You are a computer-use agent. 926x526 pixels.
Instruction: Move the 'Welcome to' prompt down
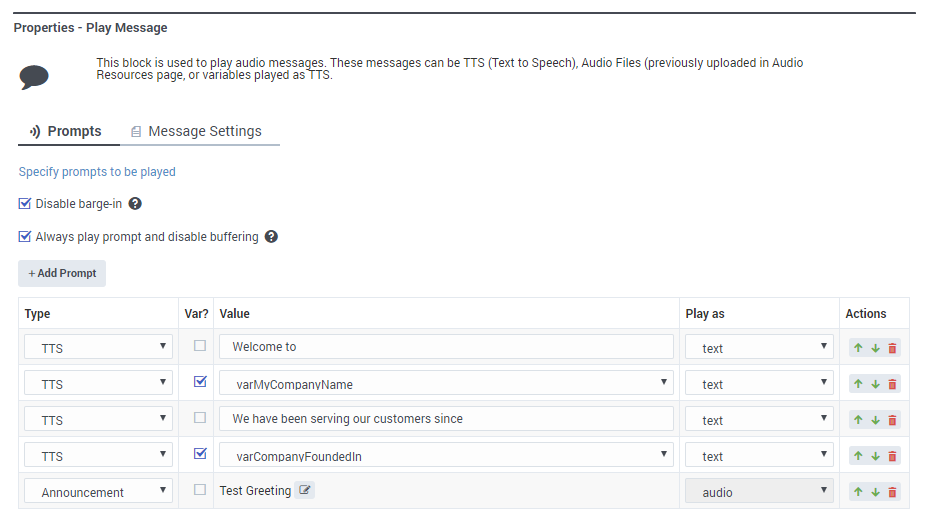tap(875, 348)
